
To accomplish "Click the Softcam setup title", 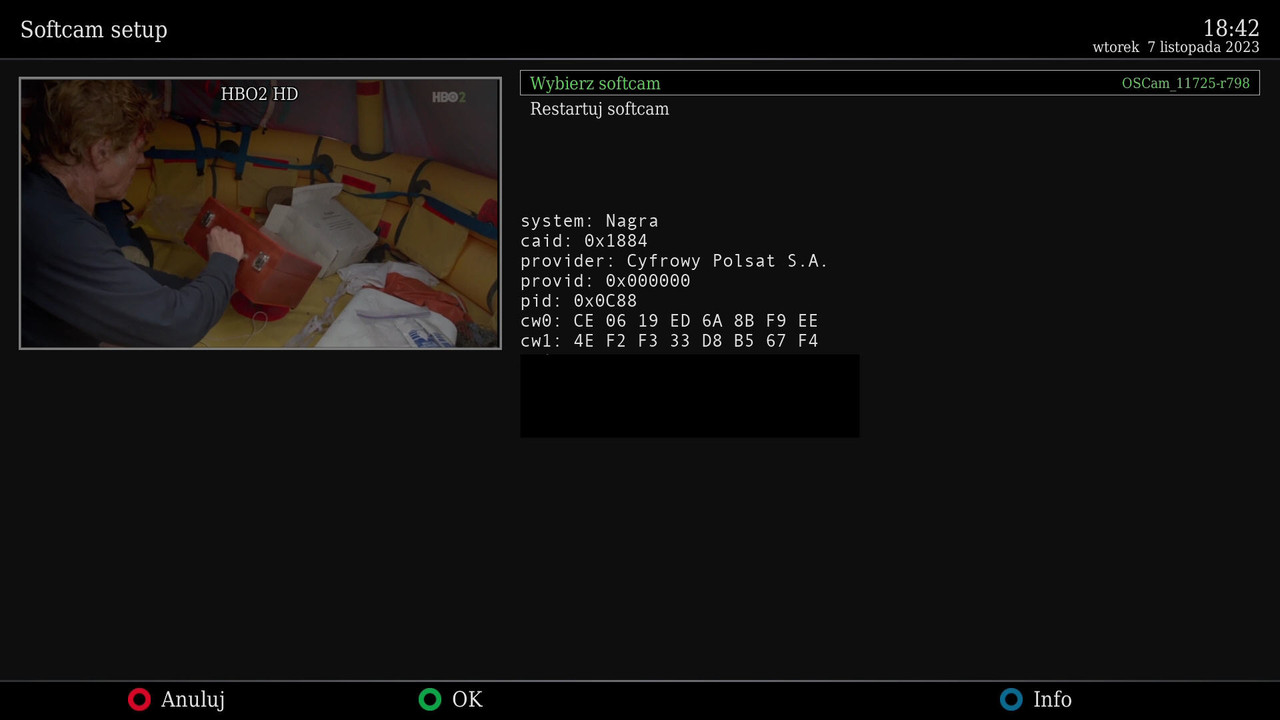I will (94, 30).
